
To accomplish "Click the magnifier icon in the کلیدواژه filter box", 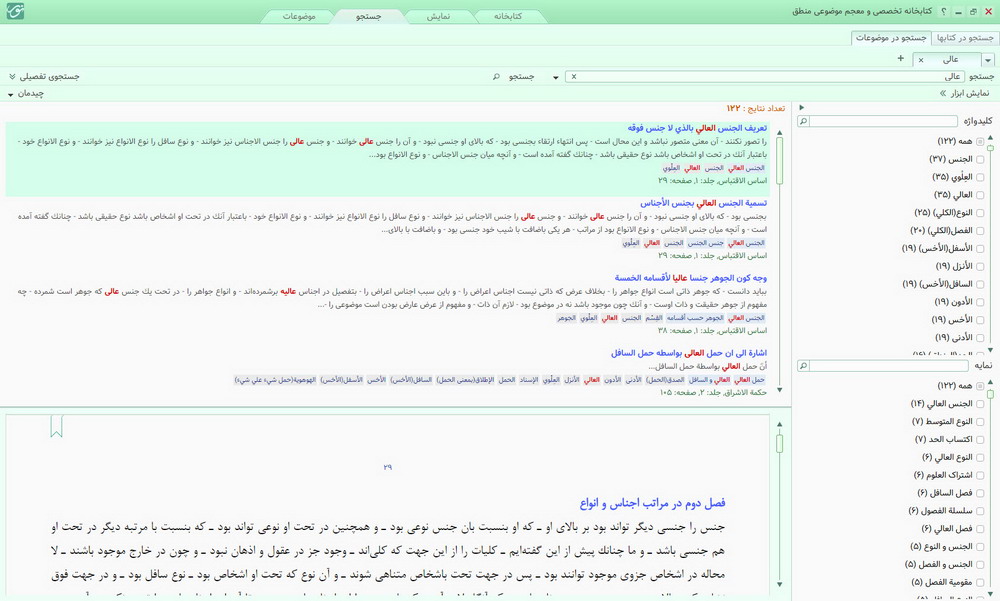I will coord(804,121).
